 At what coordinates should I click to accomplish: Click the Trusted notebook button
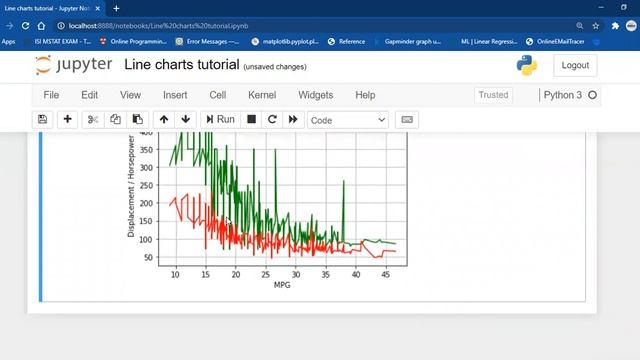[493, 95]
